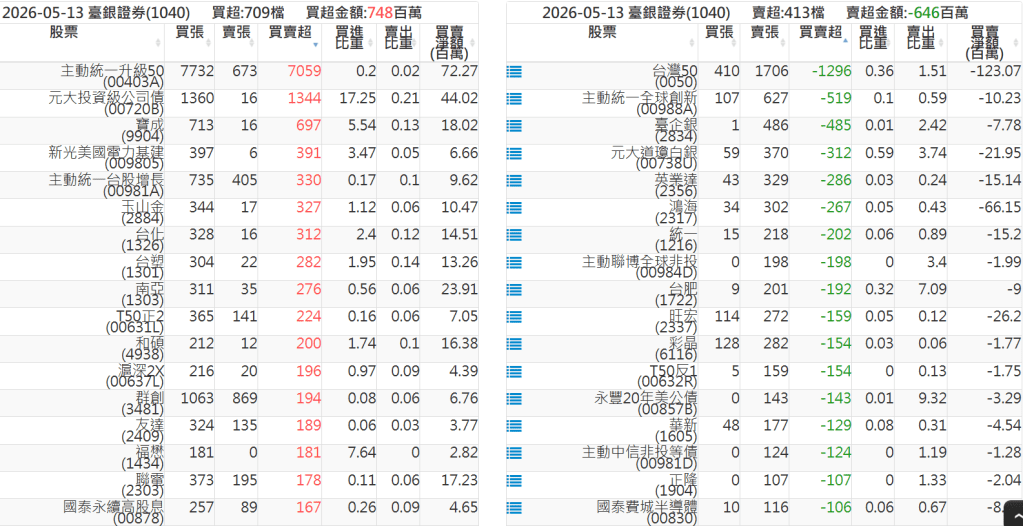Screen dimensions: 1023x526
Task: Open the list icon for 臺企銀 (2834)
Action: [x=514, y=126]
